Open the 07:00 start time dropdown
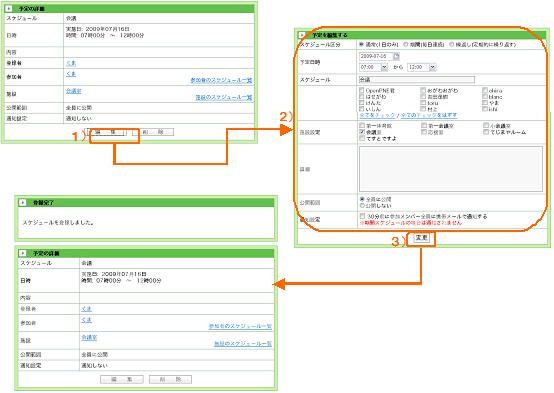The height and width of the screenshot is (393, 554). coord(373,67)
